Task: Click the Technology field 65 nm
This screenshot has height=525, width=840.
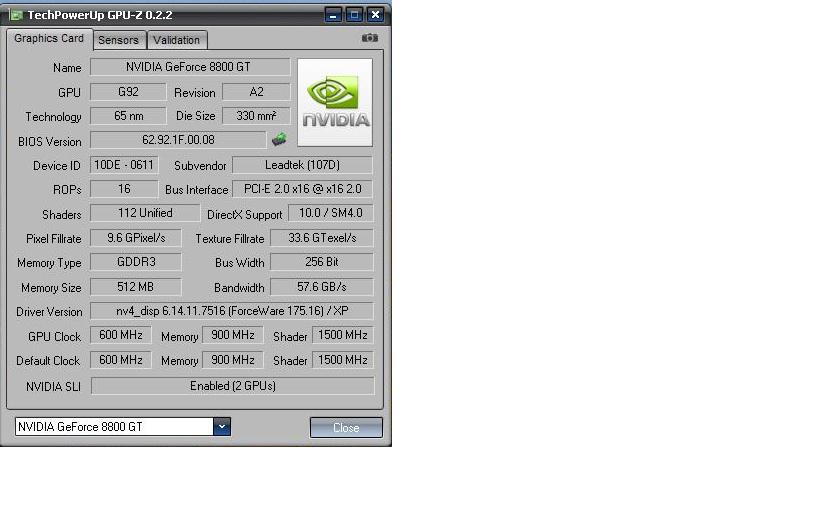Action: tap(128, 116)
